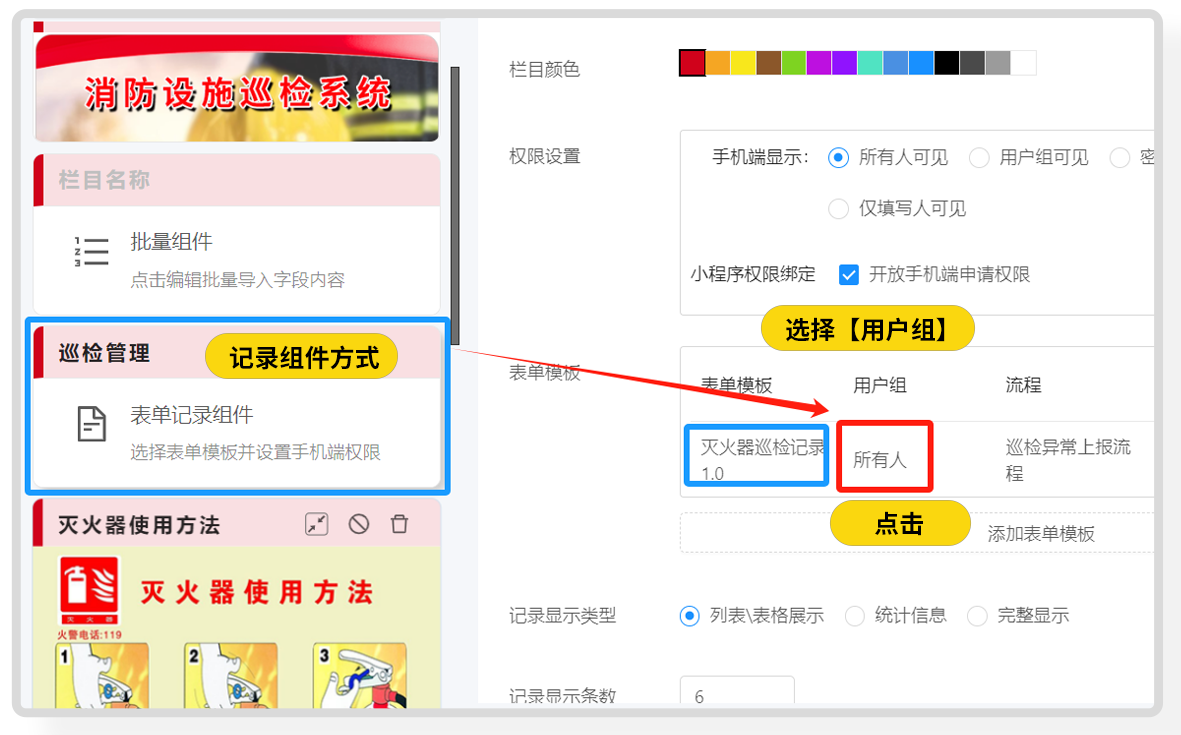Image resolution: width=1181 pixels, height=735 pixels.
Task: Click the 用户组 column header
Action: (x=879, y=386)
